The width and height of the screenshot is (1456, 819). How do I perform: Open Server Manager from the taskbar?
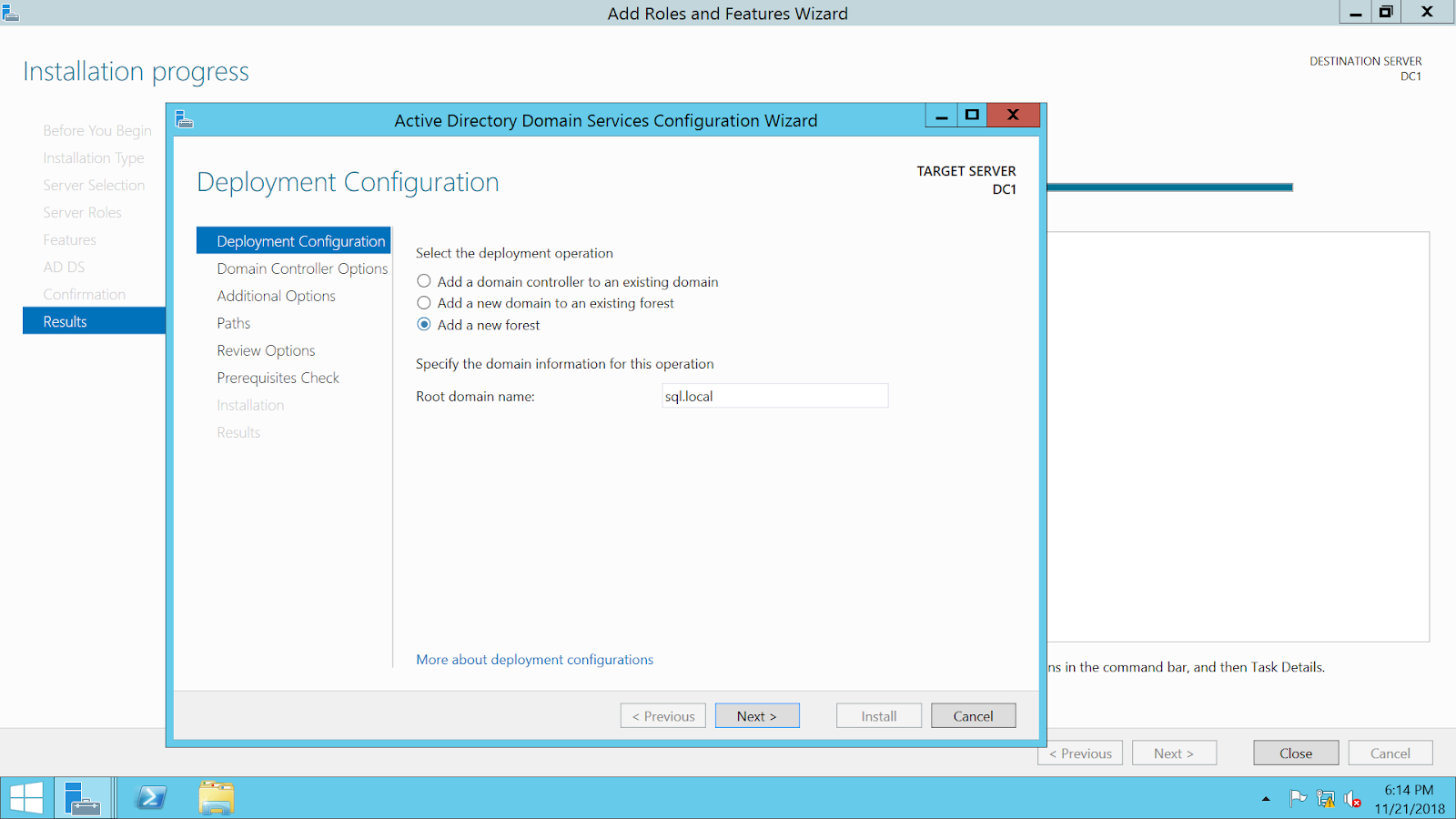83,797
